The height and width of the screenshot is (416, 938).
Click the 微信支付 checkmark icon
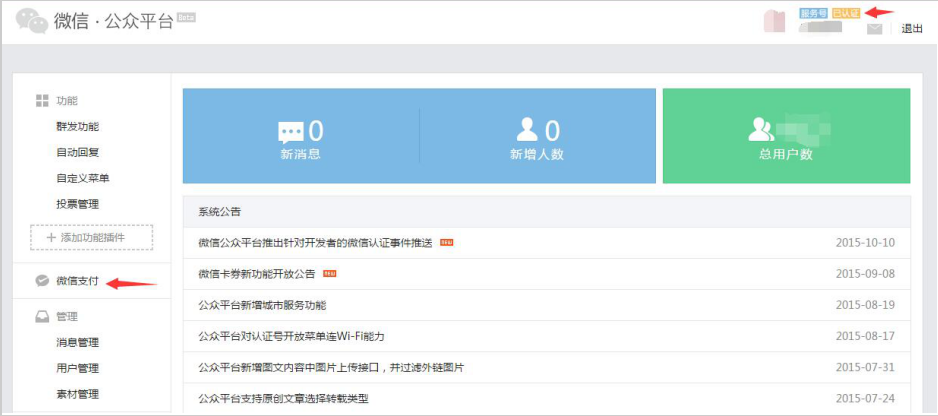click(42, 281)
